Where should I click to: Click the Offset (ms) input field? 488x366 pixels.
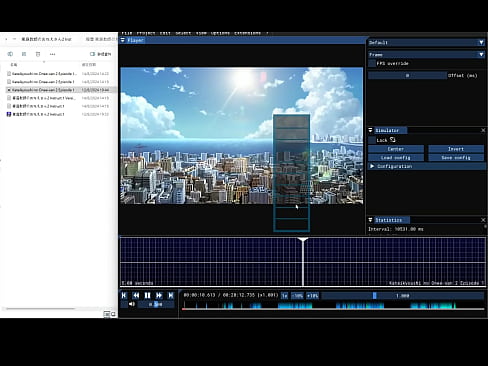tap(407, 75)
